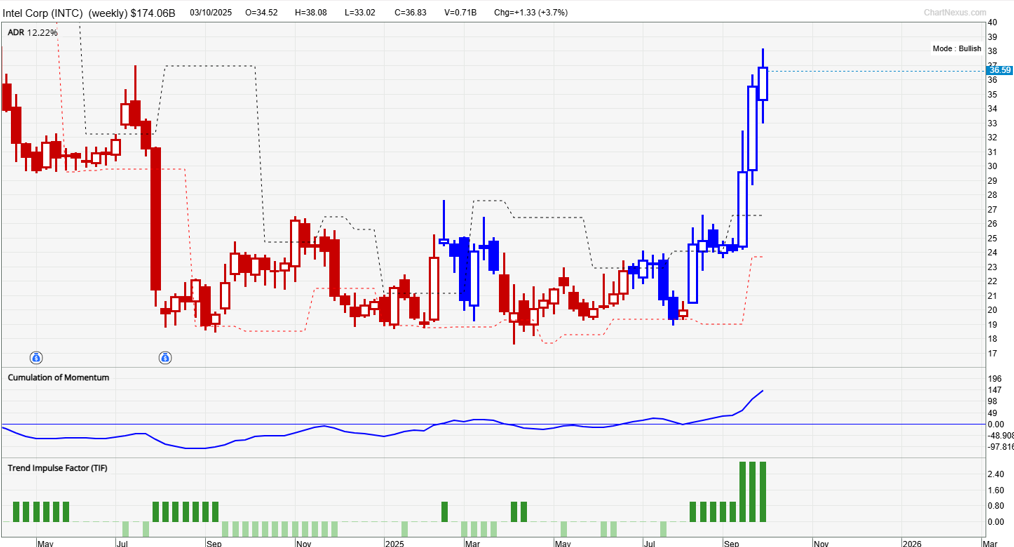Click the tall green TIF bars at right

pyautogui.click(x=752, y=491)
